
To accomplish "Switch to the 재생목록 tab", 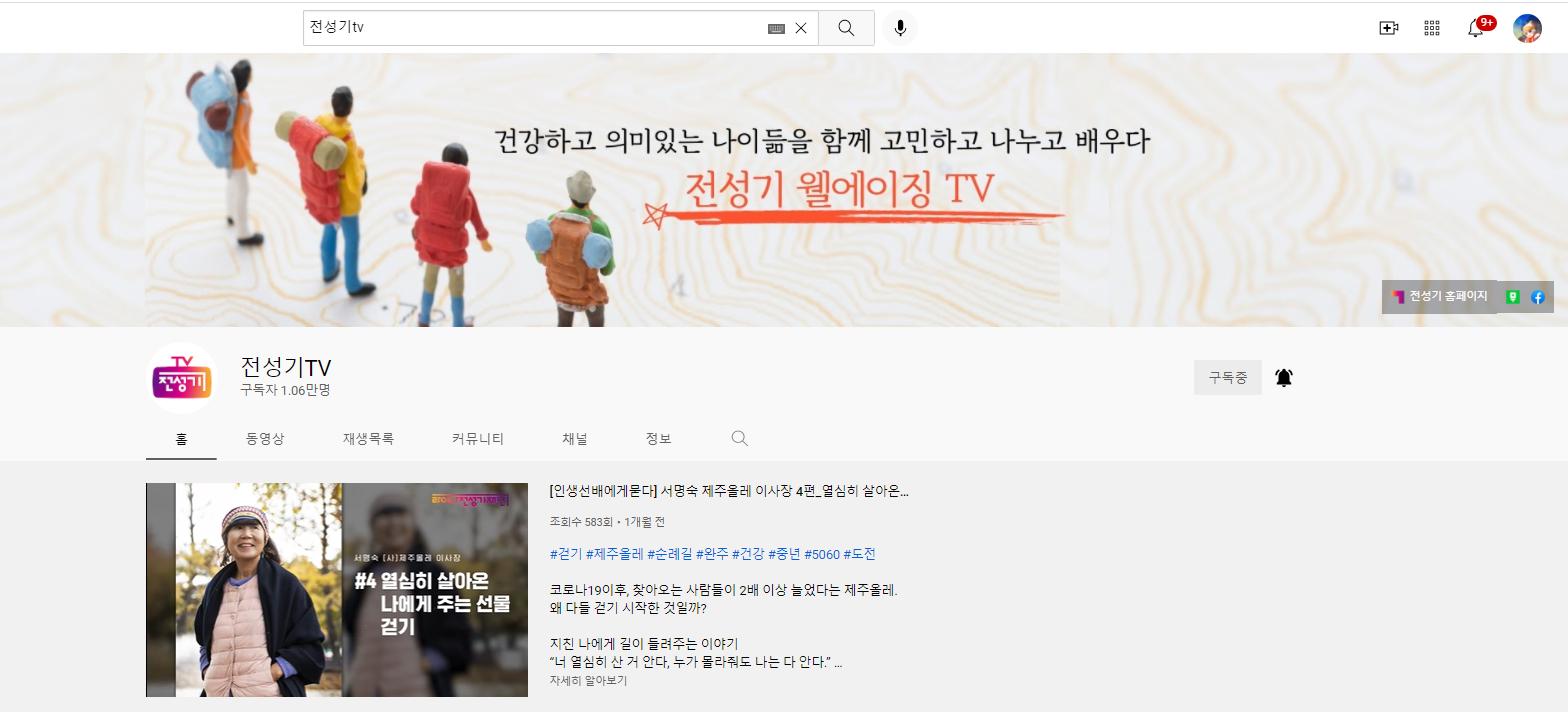I will pos(368,439).
